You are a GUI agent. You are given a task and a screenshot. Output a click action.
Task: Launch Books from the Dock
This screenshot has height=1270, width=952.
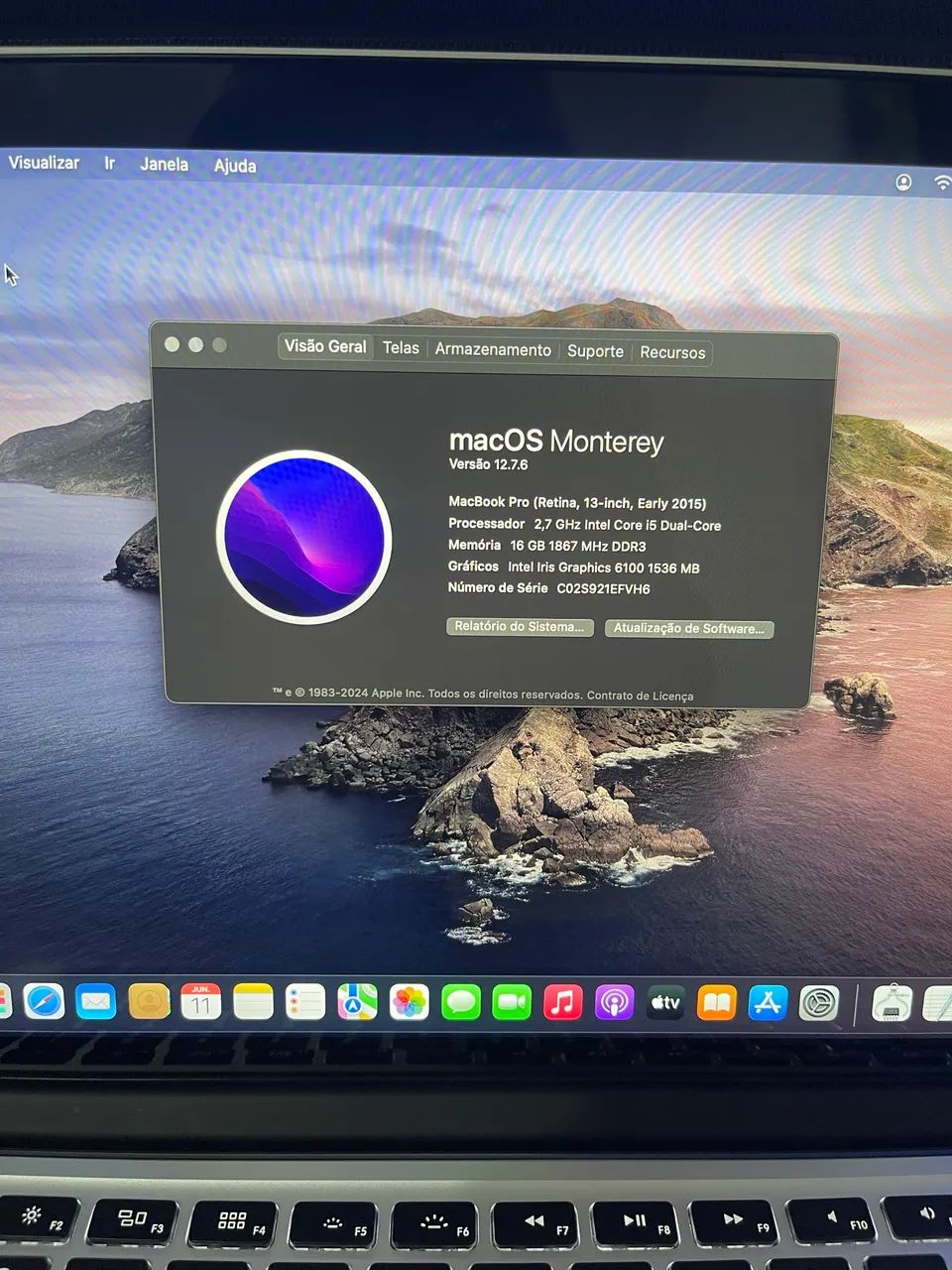717,1003
